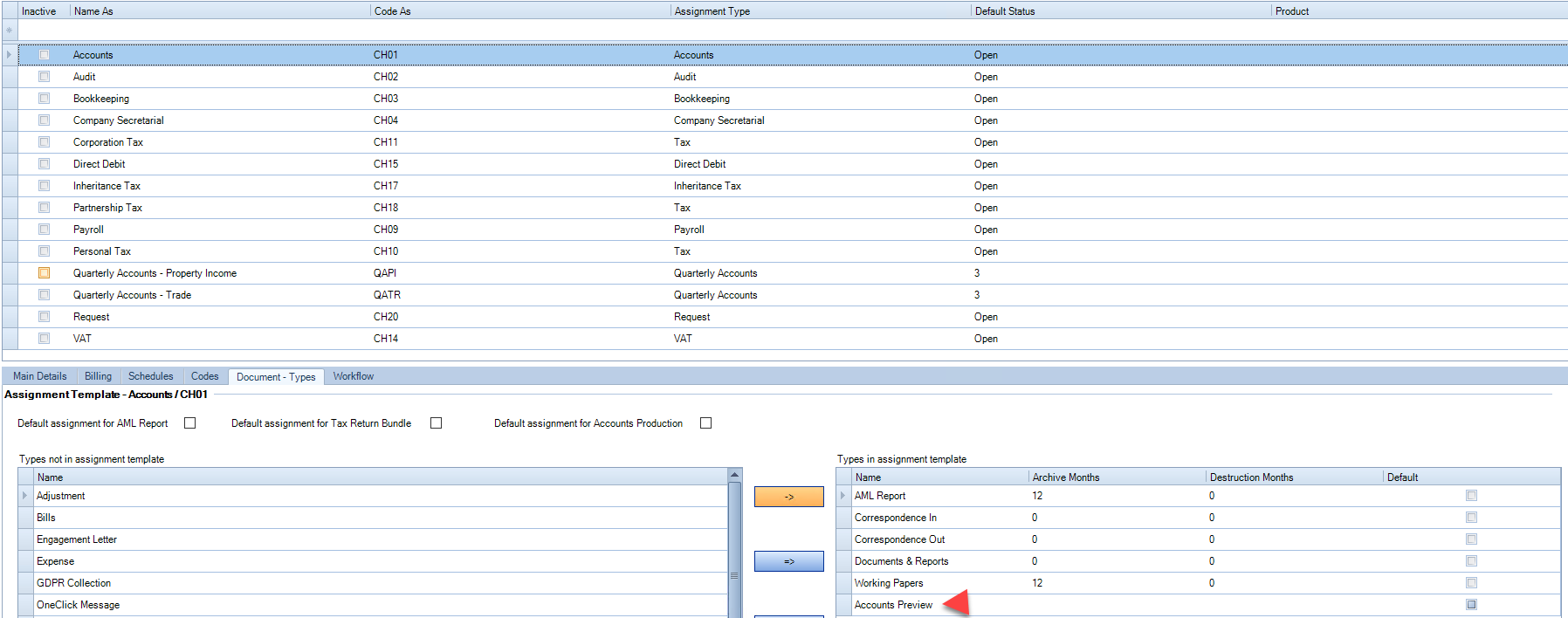Switch to the Codes tab
Viewport: 1568px width, 618px height.
pyautogui.click(x=204, y=376)
